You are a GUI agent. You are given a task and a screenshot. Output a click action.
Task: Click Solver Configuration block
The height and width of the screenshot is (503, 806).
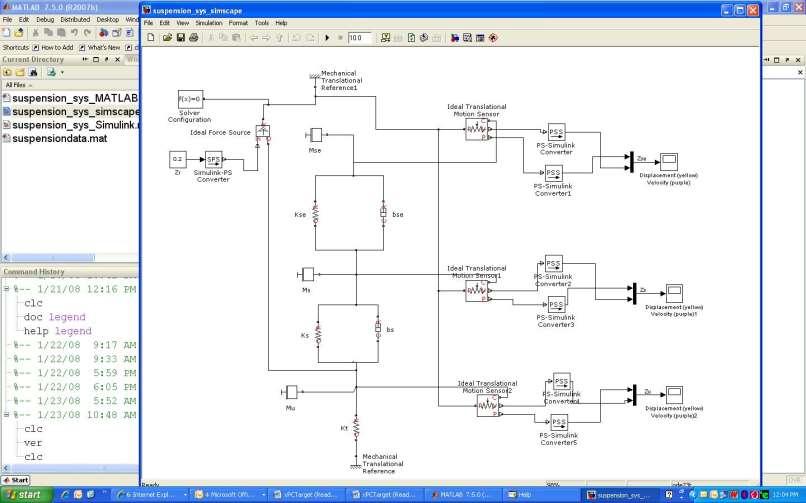(x=190, y=99)
